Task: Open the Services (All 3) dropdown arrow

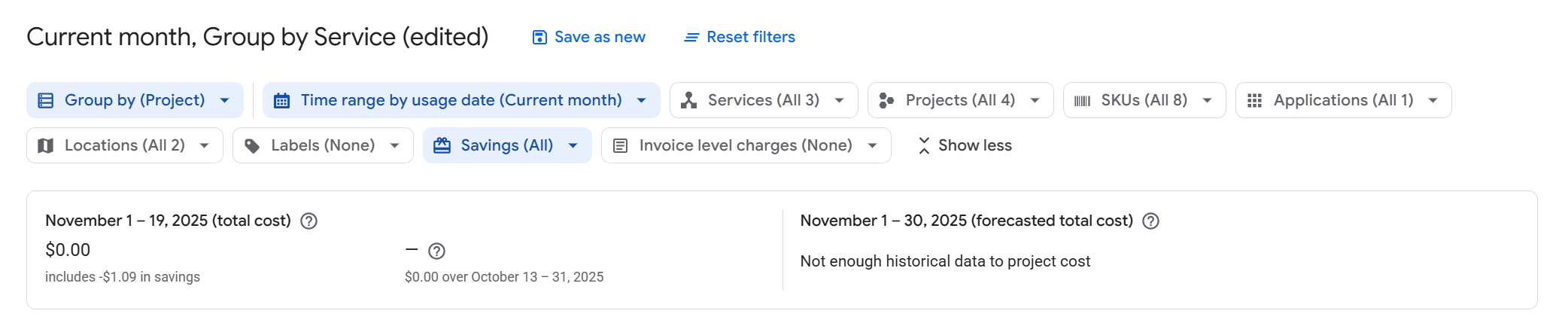Action: pyautogui.click(x=839, y=100)
